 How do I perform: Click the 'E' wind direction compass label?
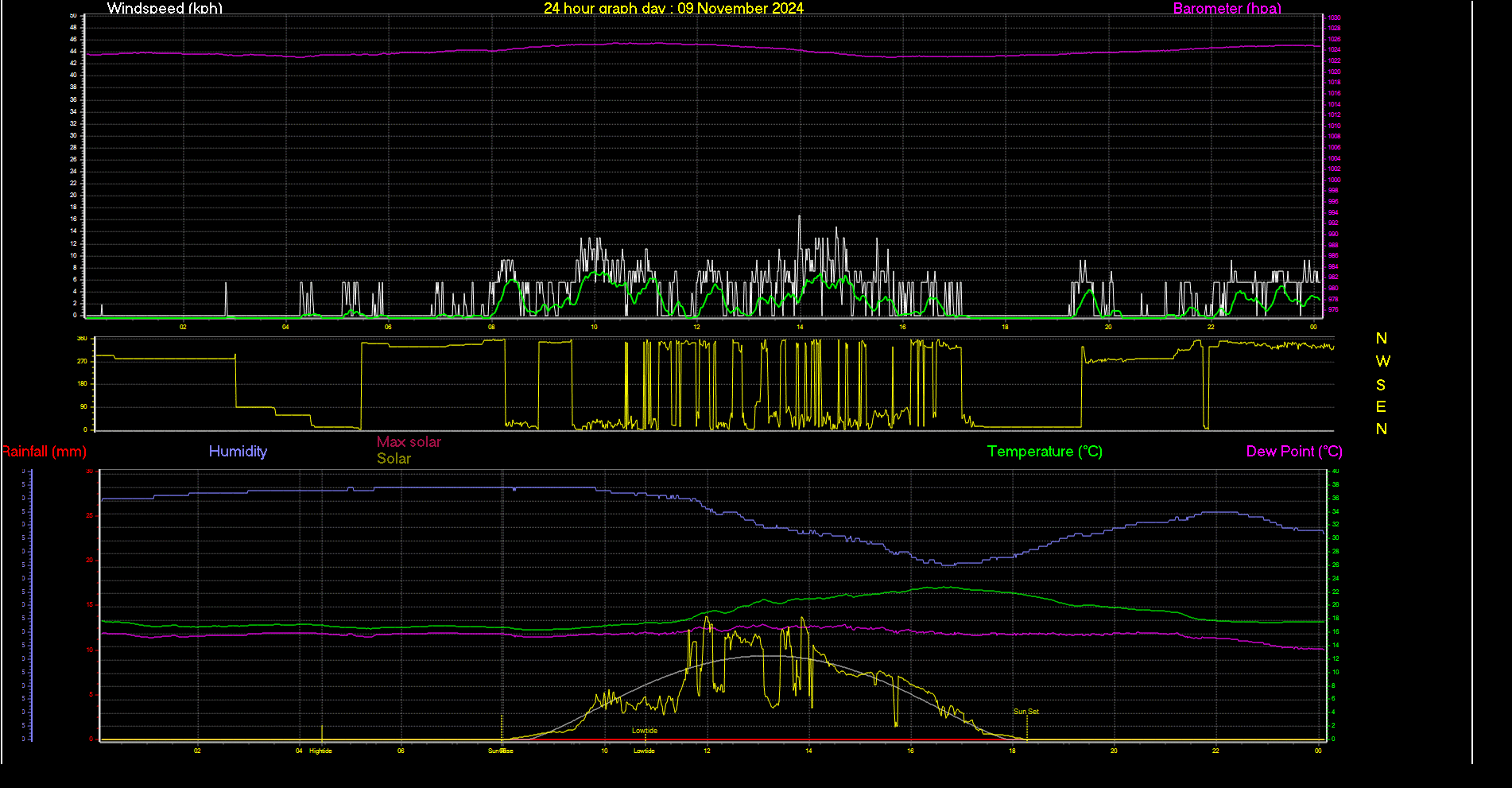point(1381,407)
